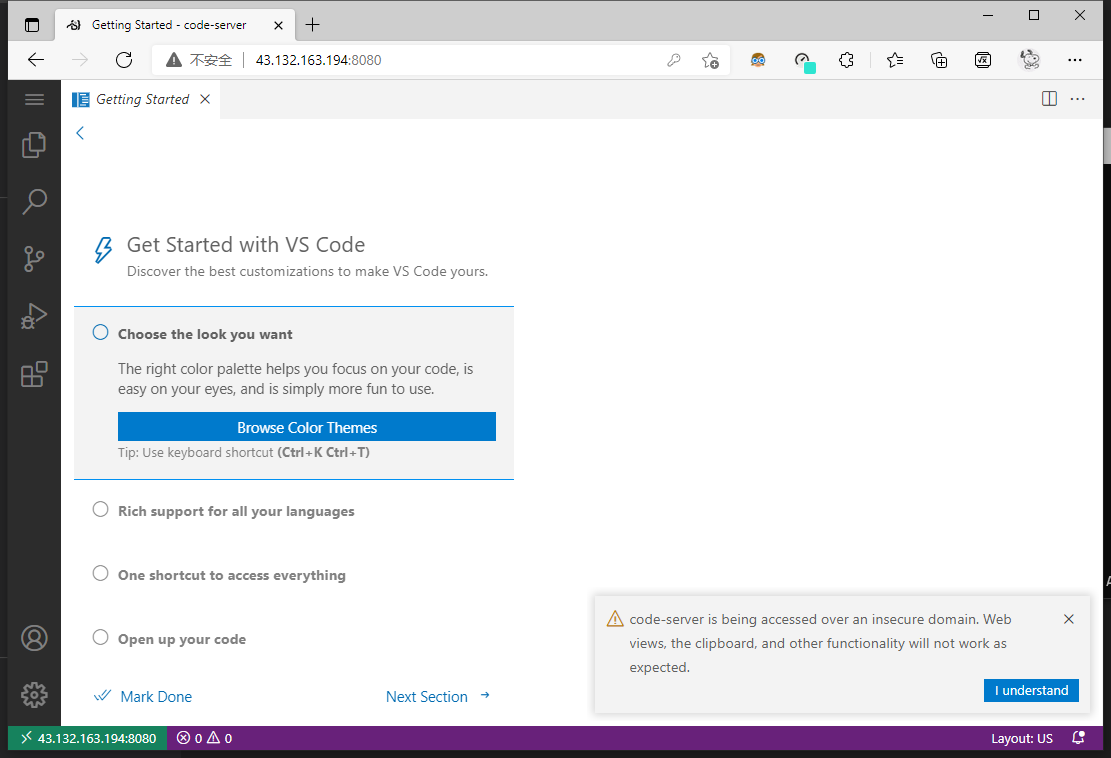Open the Manage gear settings icon
Image resolution: width=1111 pixels, height=758 pixels.
tap(34, 694)
